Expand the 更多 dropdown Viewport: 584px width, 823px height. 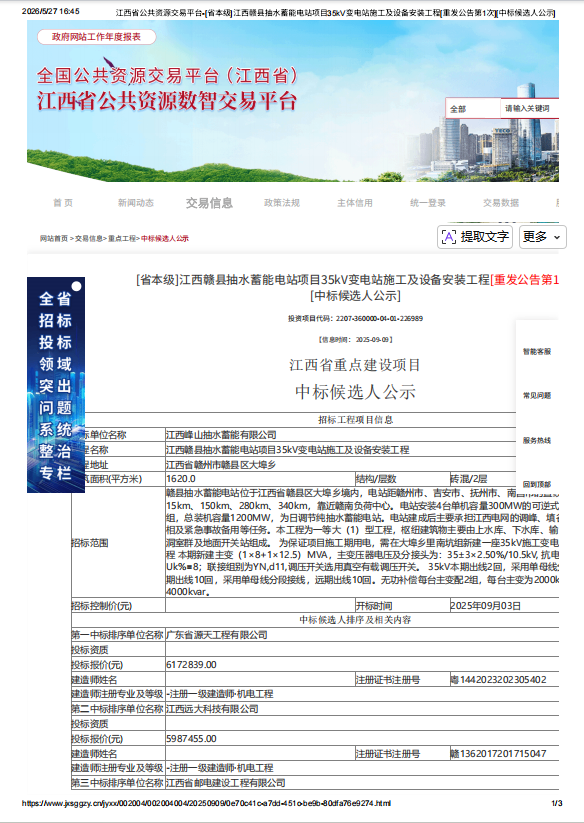tap(543, 237)
